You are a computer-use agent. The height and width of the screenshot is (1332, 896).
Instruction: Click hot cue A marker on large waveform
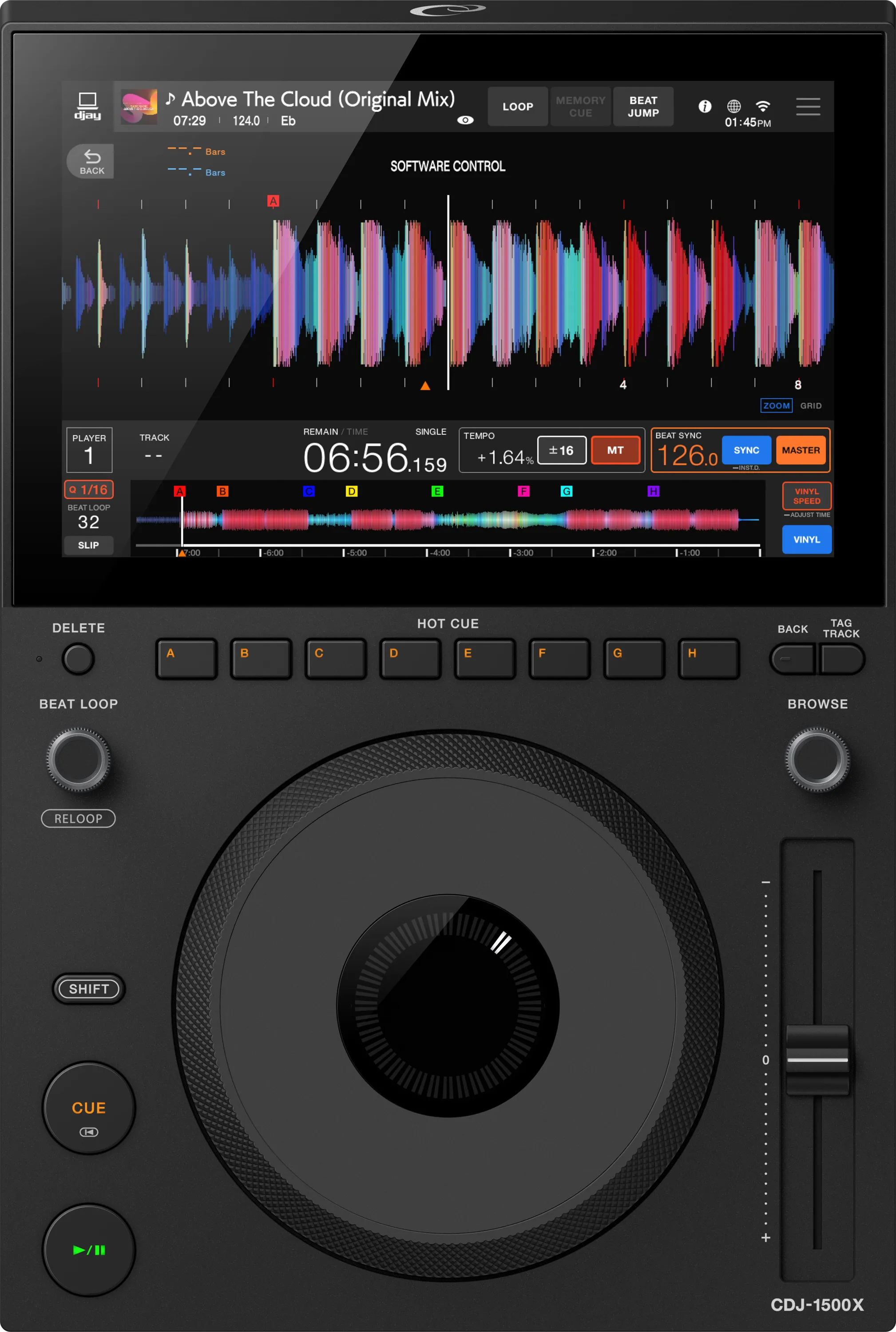coord(273,201)
